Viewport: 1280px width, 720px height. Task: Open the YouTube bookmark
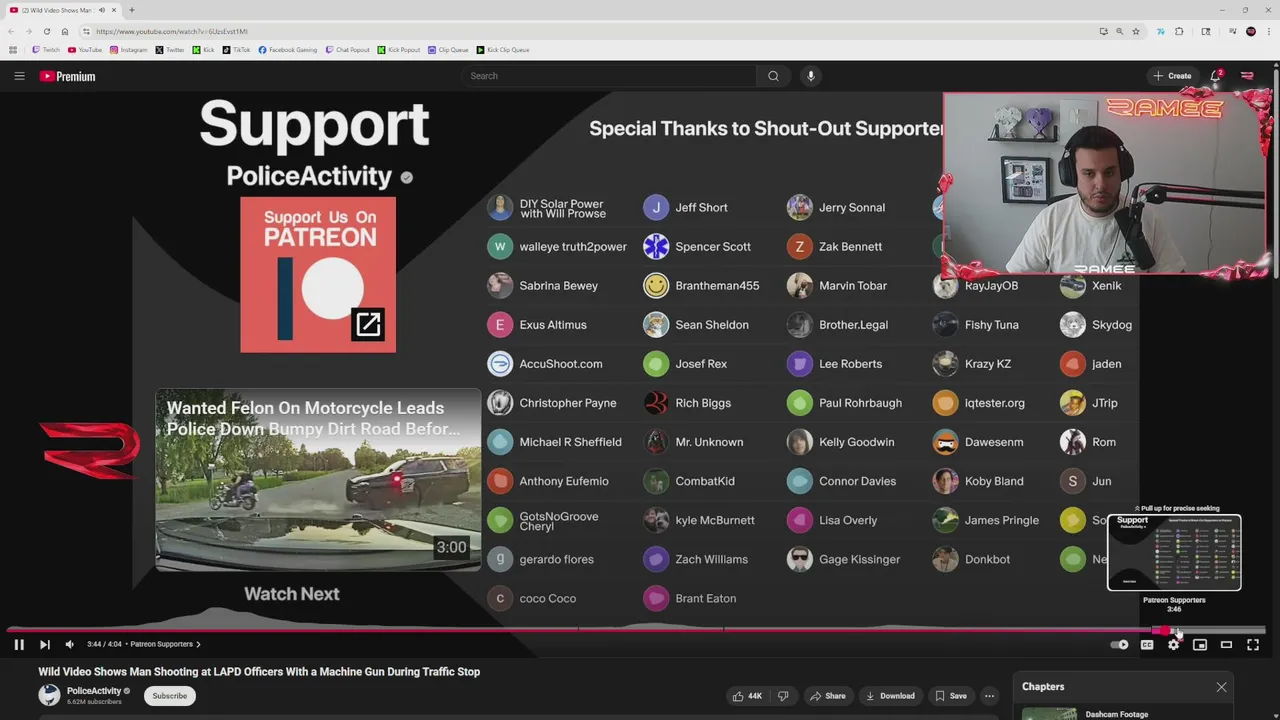[85, 50]
